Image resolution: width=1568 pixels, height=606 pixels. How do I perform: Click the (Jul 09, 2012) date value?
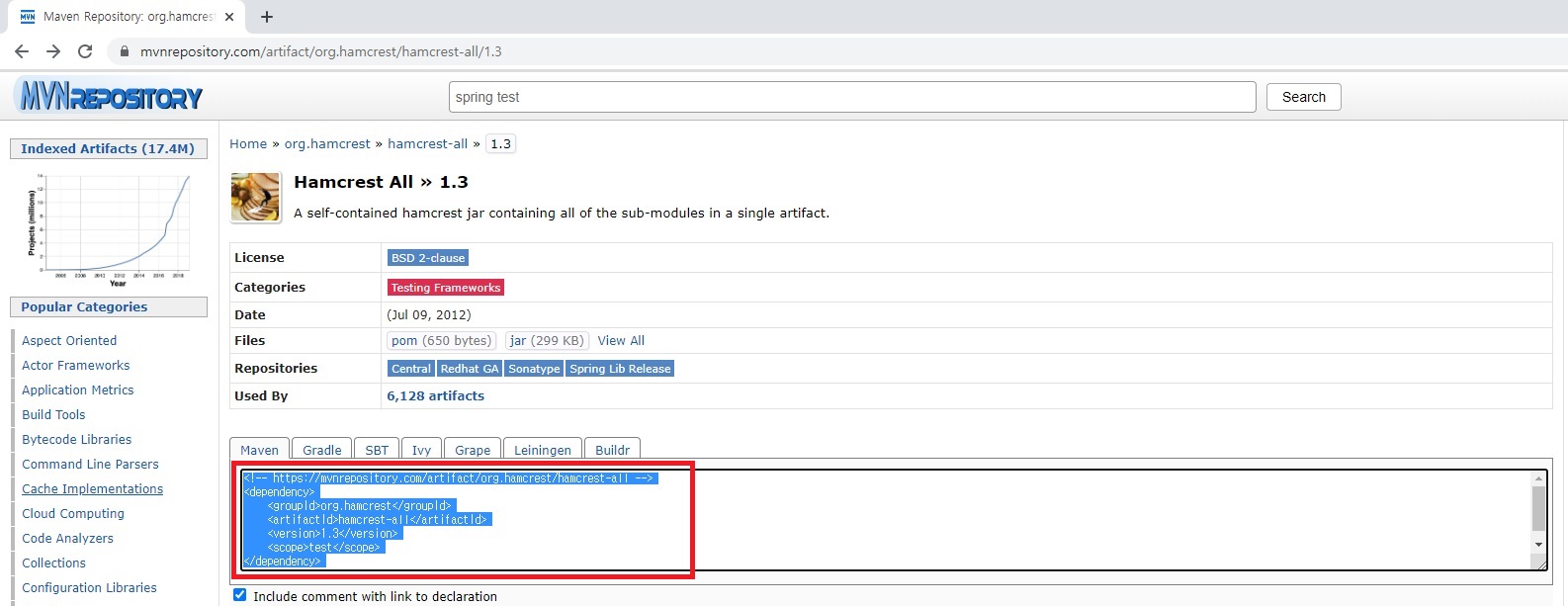(429, 314)
